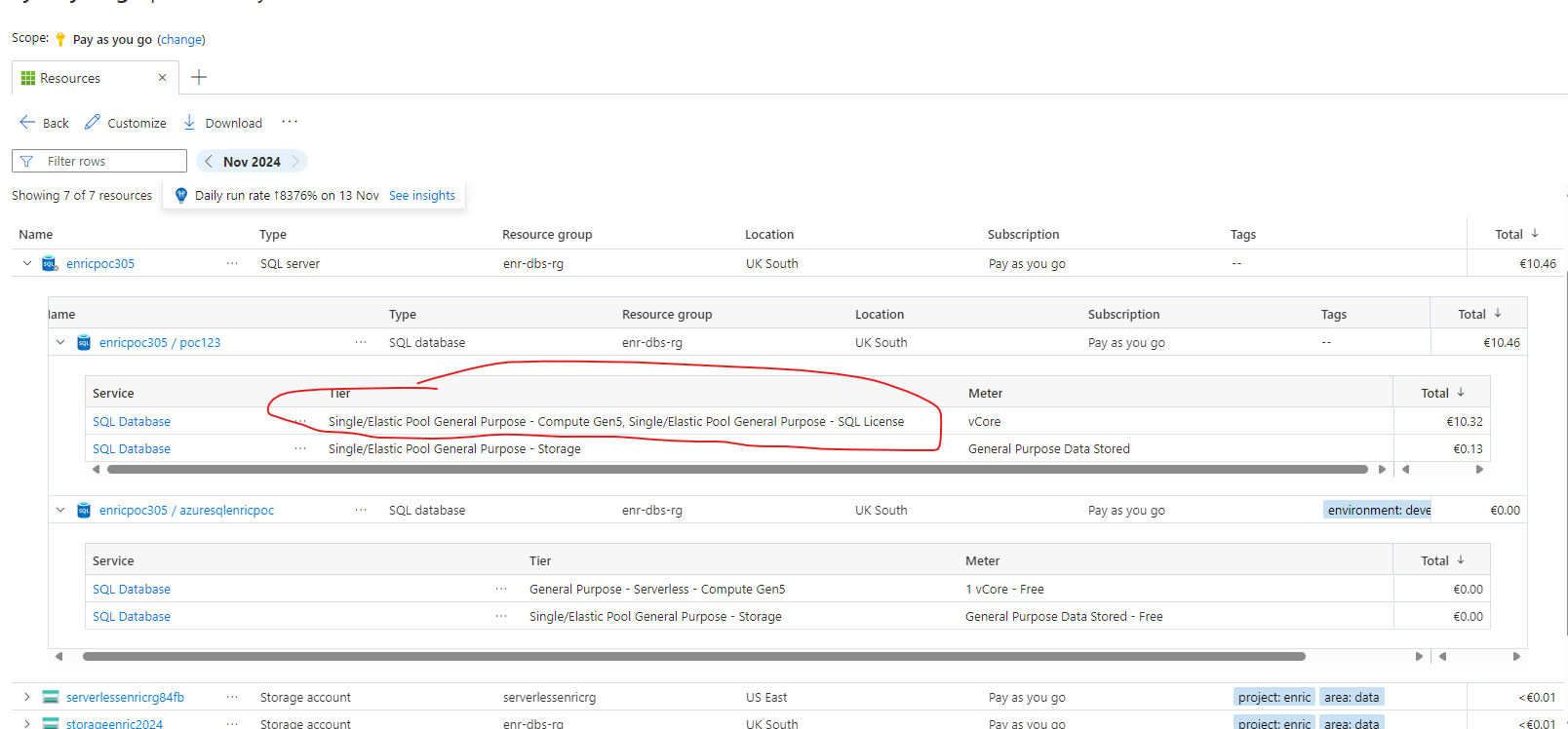Click the Back arrow icon
The height and width of the screenshot is (729, 1568).
27,122
